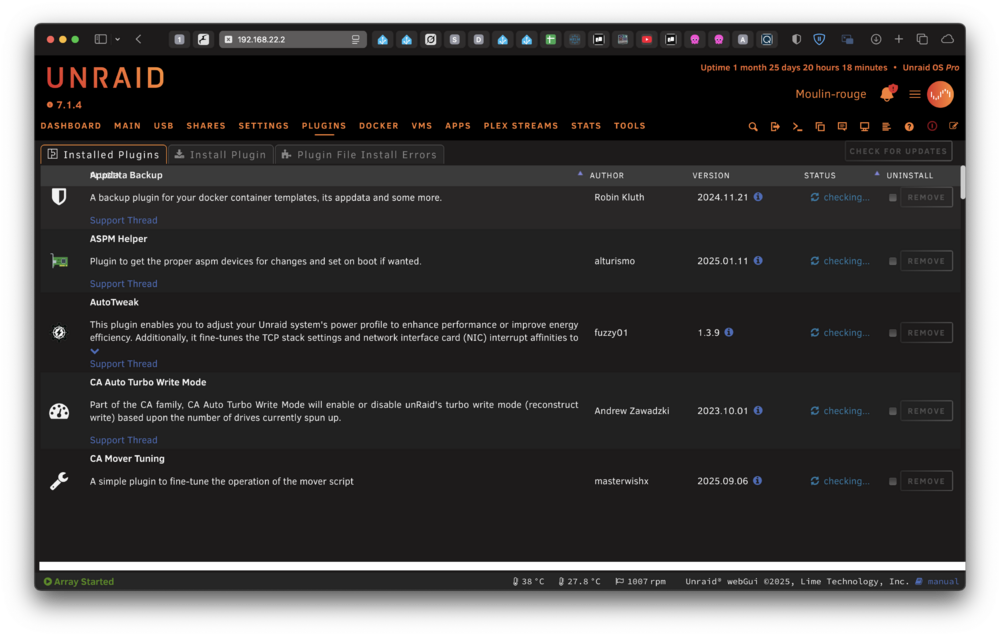Screen dimensions: 1000x636
Task: Expand the AutoTweak description chevron
Action: [x=94, y=351]
